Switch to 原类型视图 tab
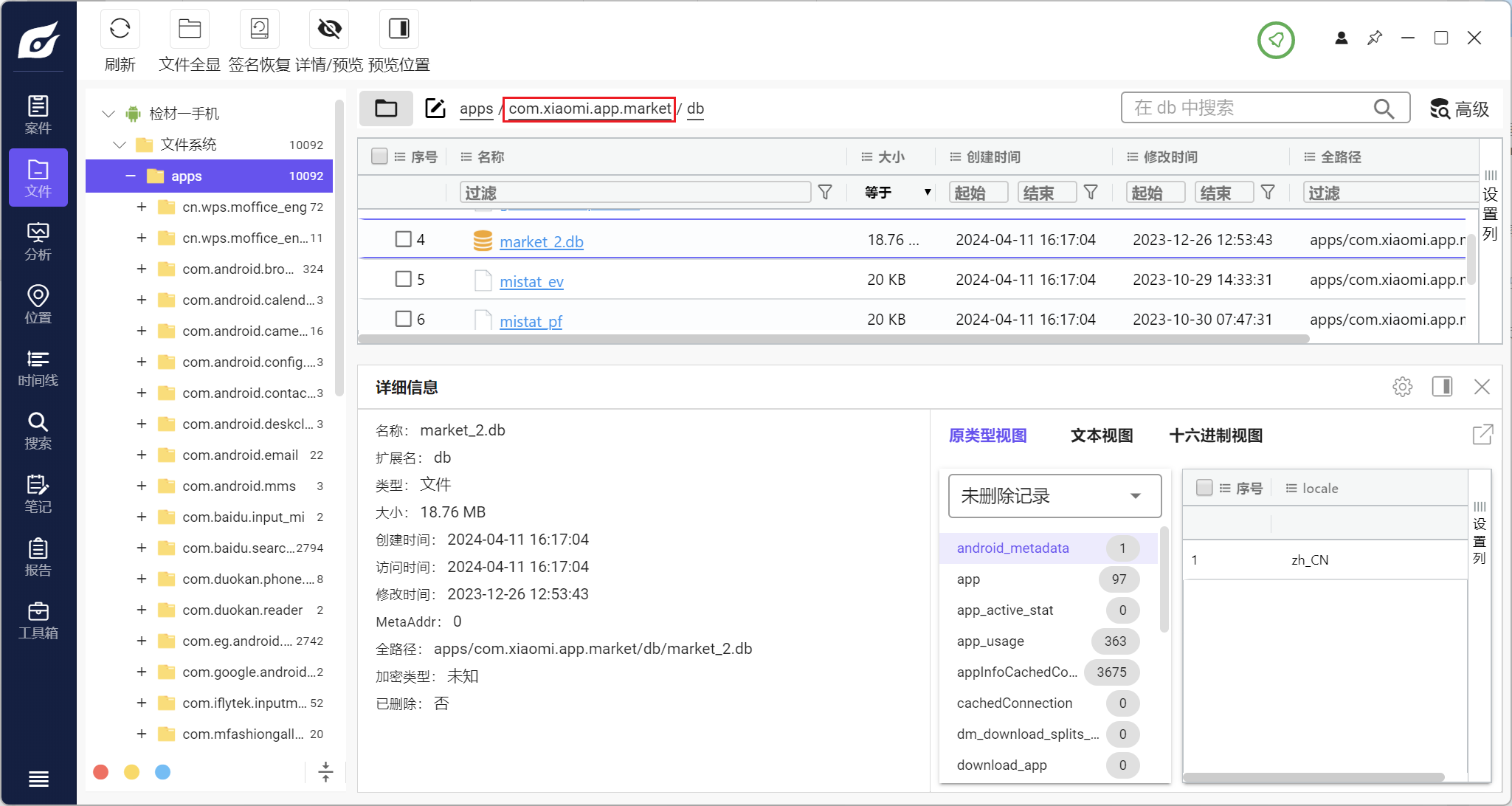The image size is (1512, 806). coord(987,435)
